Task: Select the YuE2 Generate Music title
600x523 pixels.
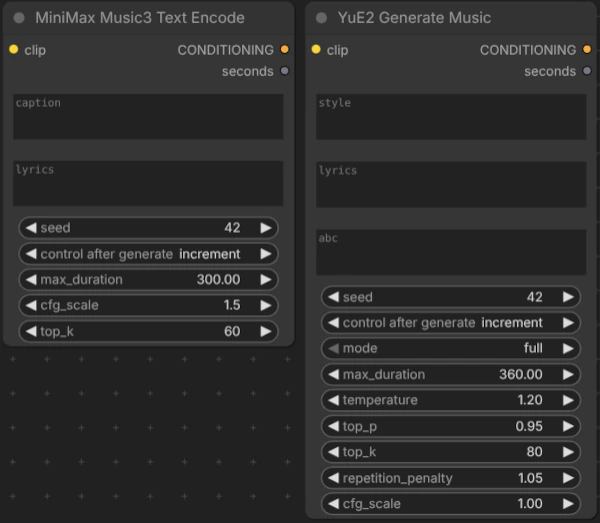Action: (x=414, y=18)
